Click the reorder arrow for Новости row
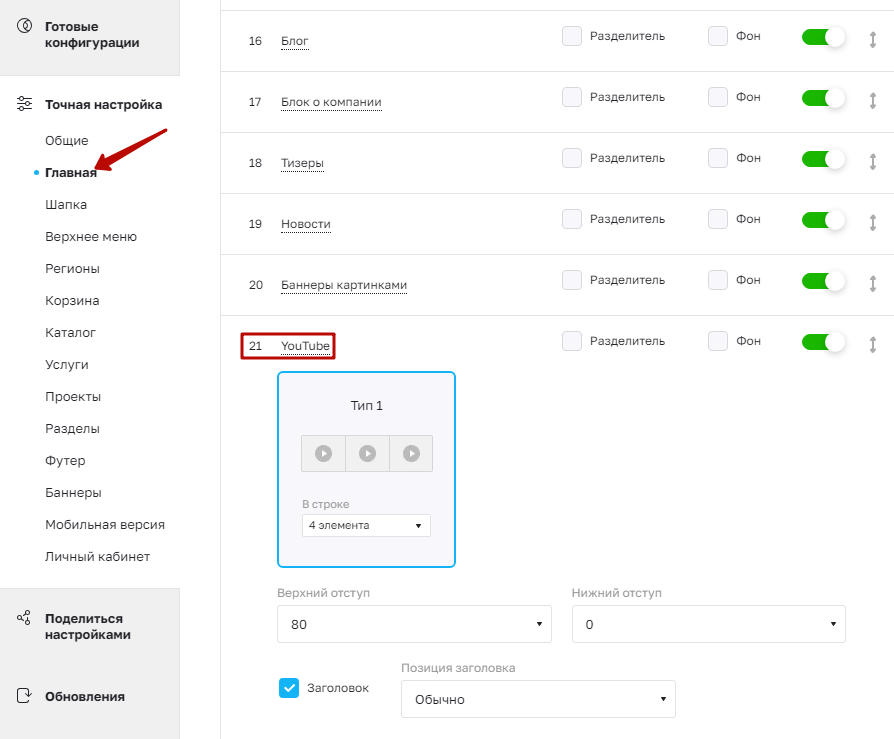The height and width of the screenshot is (739, 894). 872,223
